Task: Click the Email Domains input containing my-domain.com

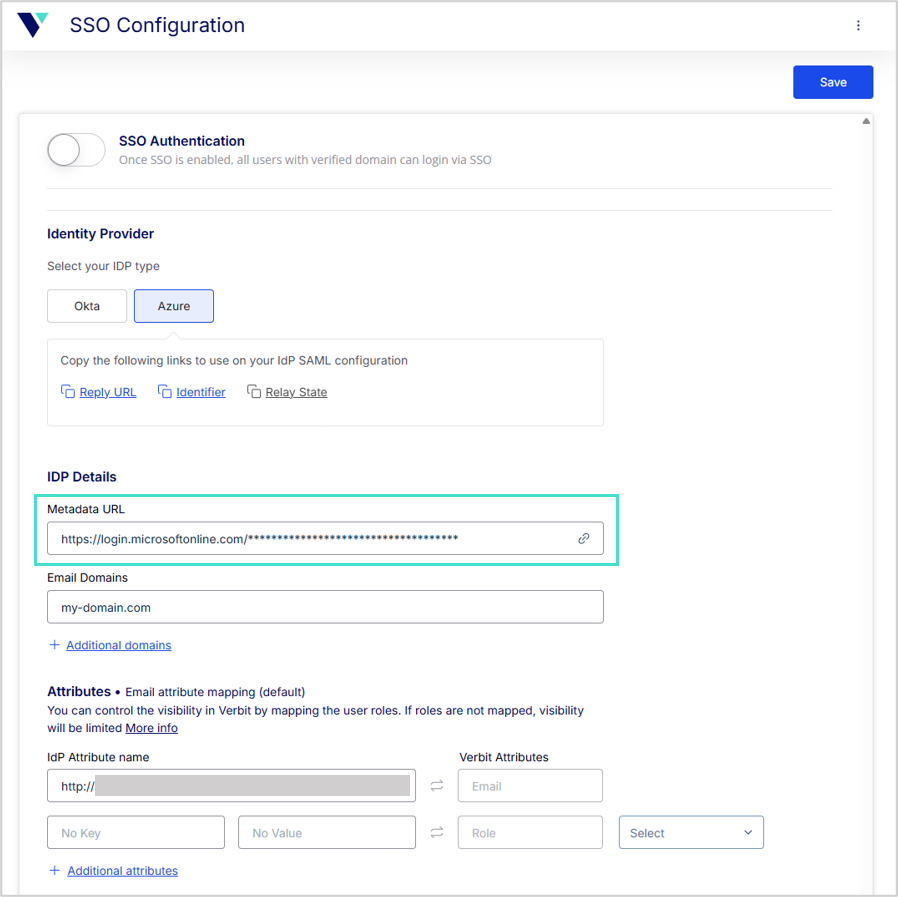Action: pyautogui.click(x=325, y=606)
